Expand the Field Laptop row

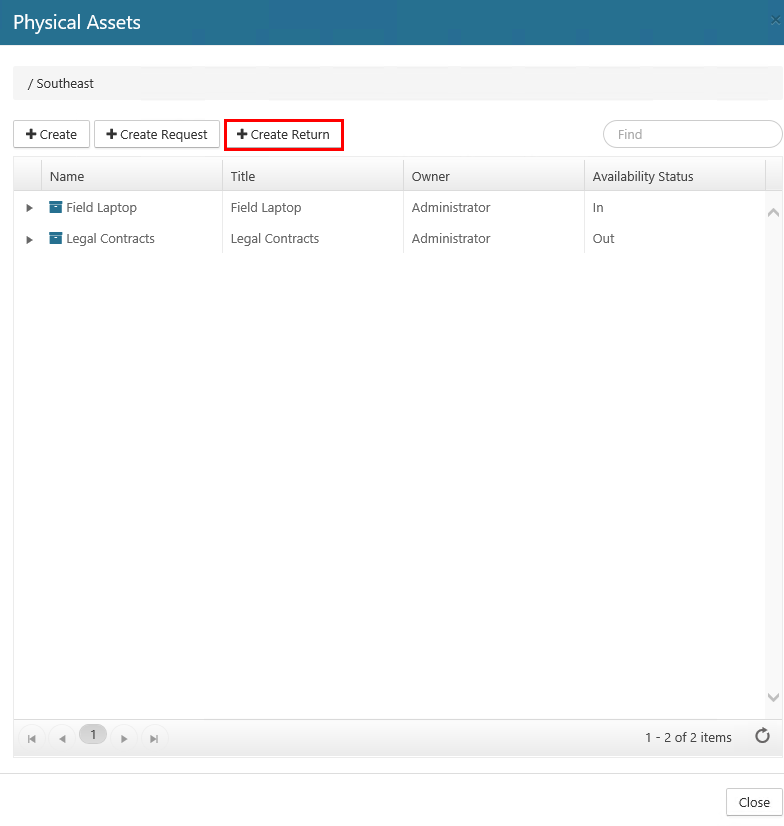click(29, 208)
